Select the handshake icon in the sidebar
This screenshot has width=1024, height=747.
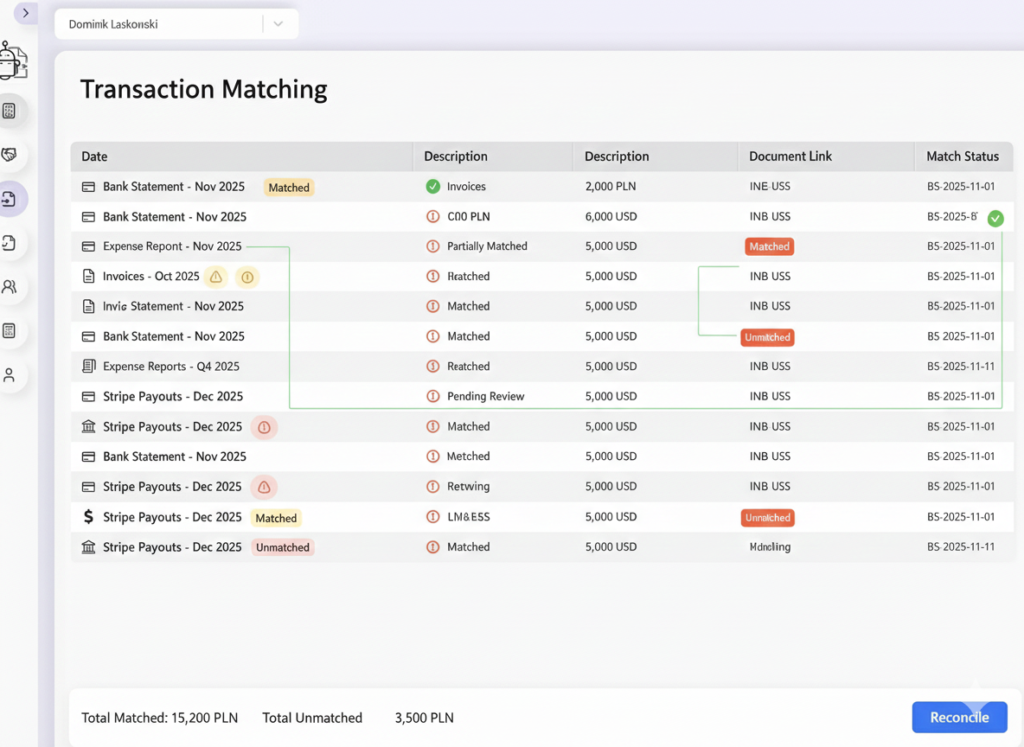pos(9,155)
